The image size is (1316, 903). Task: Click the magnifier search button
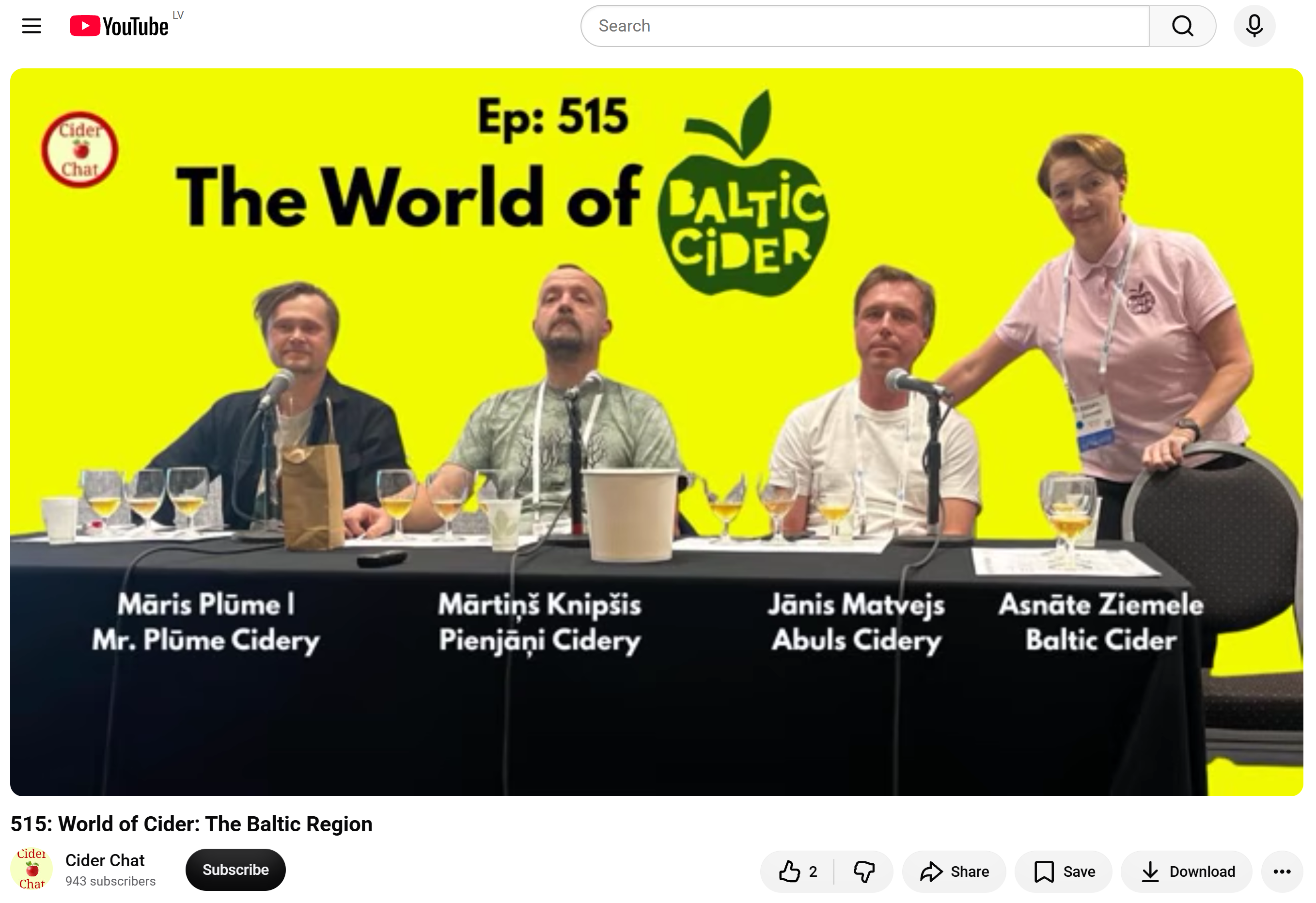(1182, 26)
